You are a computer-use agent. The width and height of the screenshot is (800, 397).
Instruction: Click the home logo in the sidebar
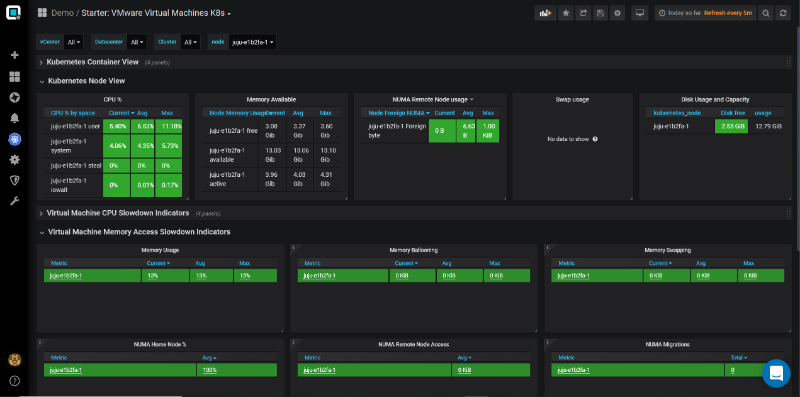pyautogui.click(x=13, y=13)
